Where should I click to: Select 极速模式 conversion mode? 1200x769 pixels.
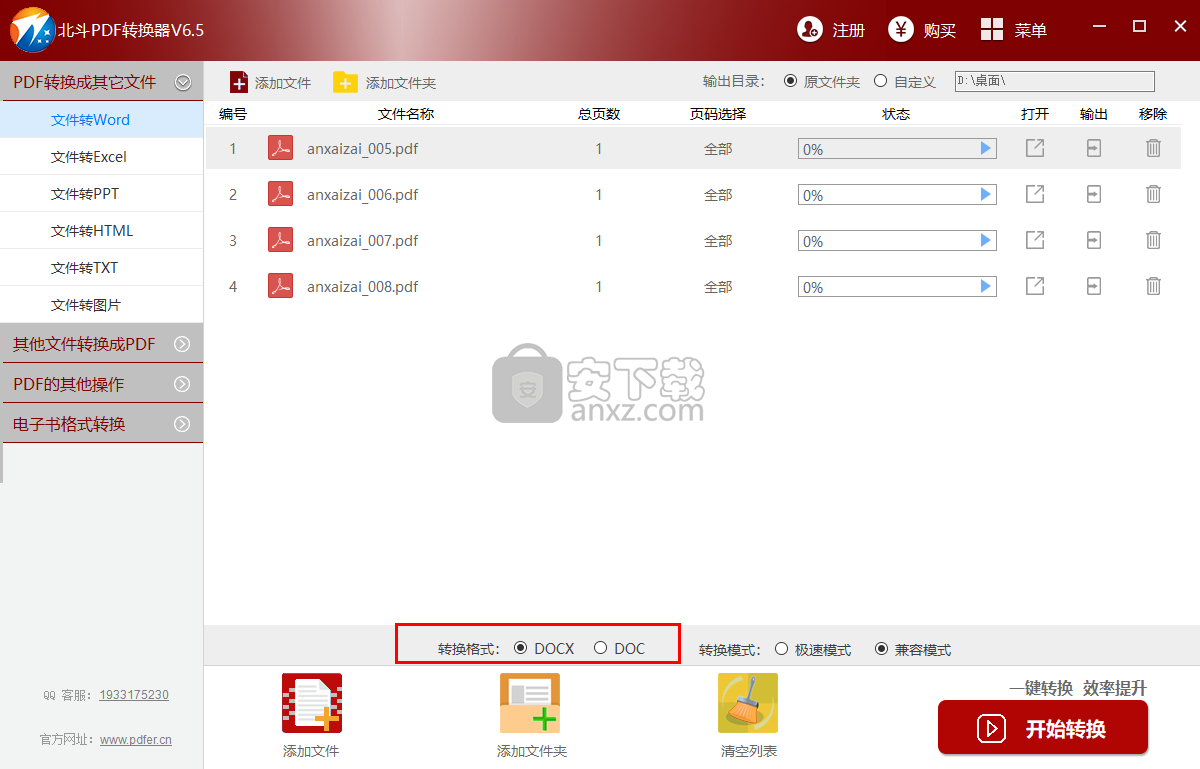(x=781, y=649)
